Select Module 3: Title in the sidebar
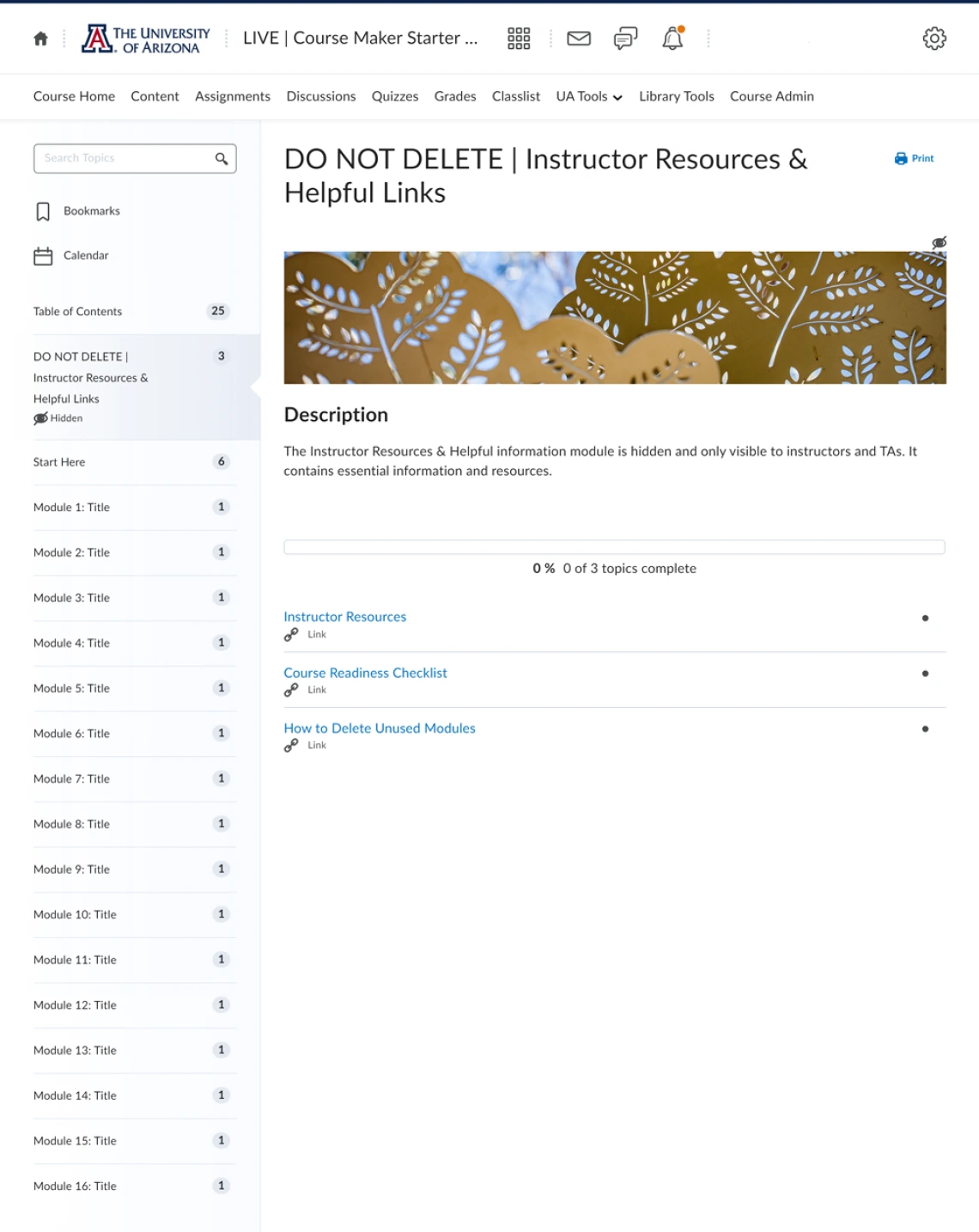Screen dimensions: 979x1232 (x=135, y=598)
